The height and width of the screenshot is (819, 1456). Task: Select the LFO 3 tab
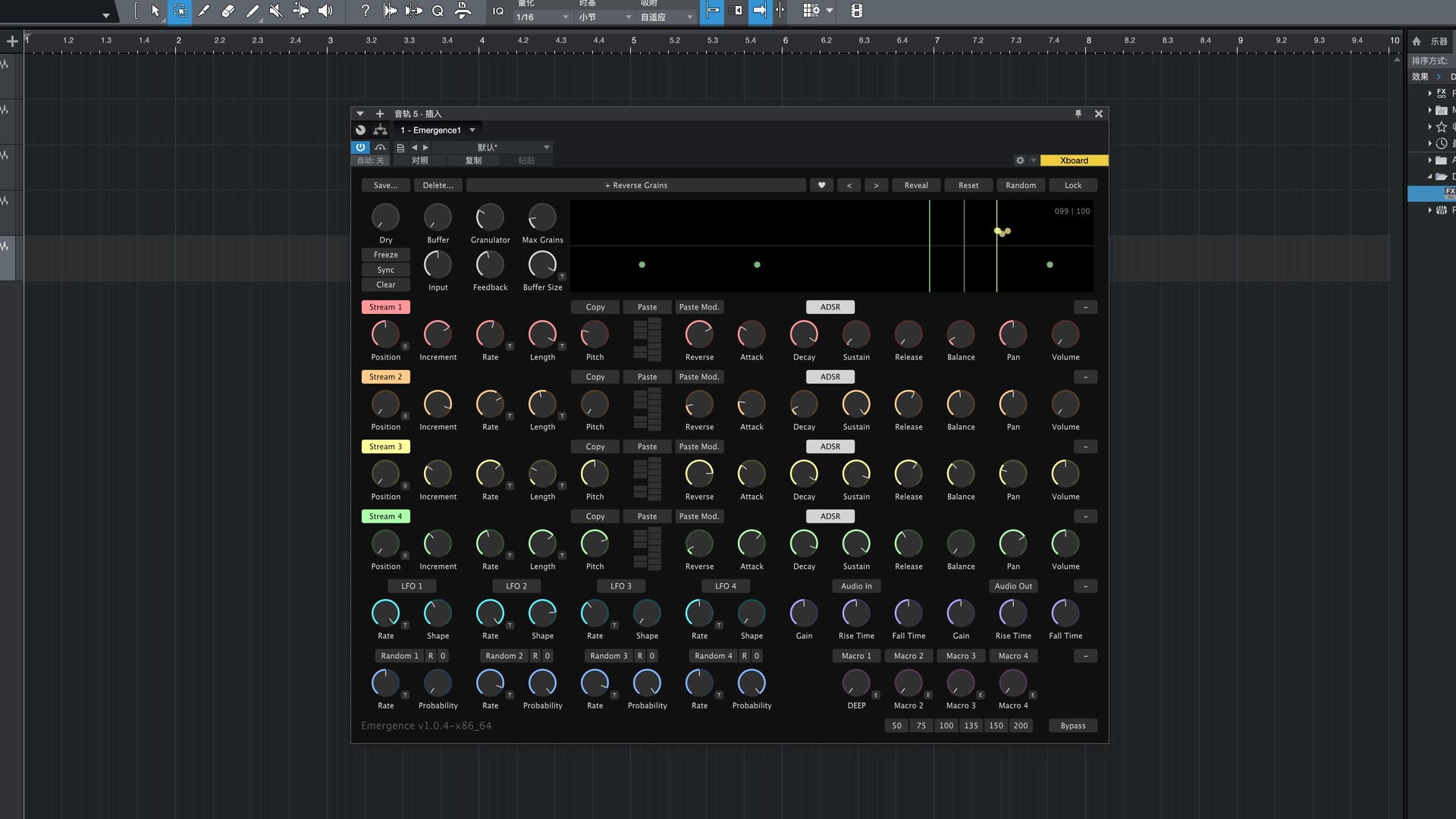(620, 586)
